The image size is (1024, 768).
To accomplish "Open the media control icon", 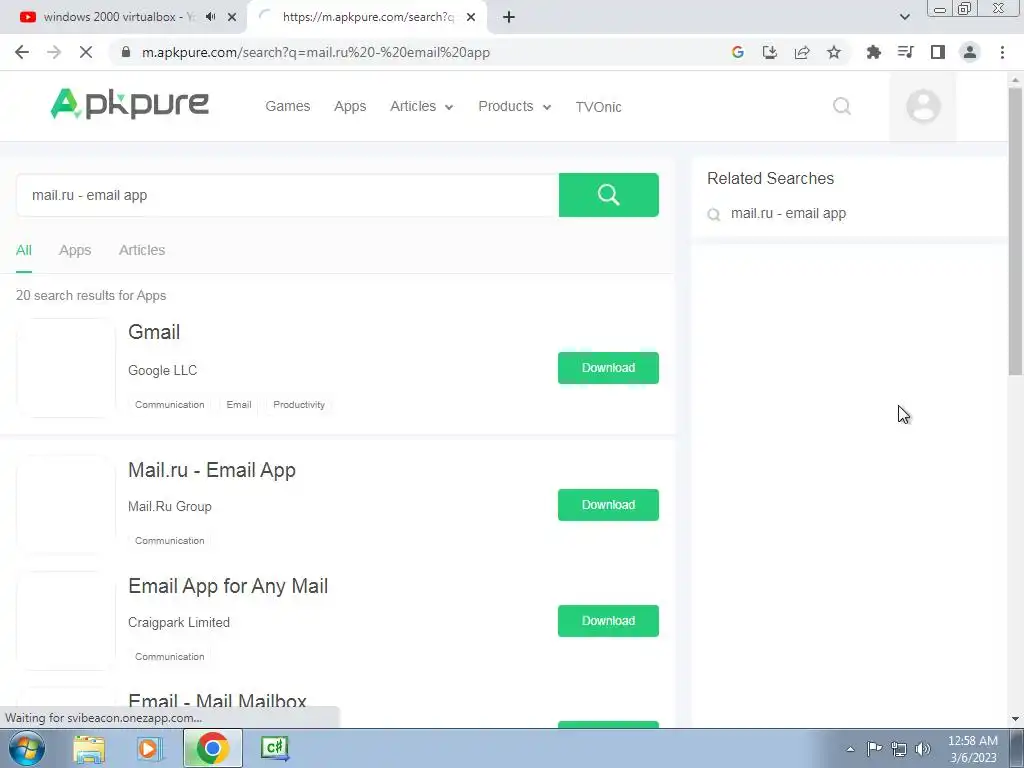I will (905, 52).
